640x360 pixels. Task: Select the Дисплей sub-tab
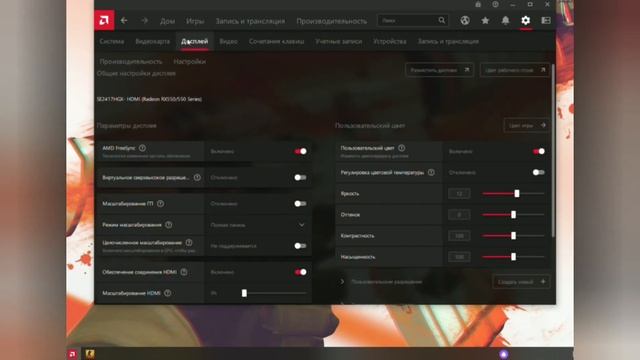tap(194, 41)
